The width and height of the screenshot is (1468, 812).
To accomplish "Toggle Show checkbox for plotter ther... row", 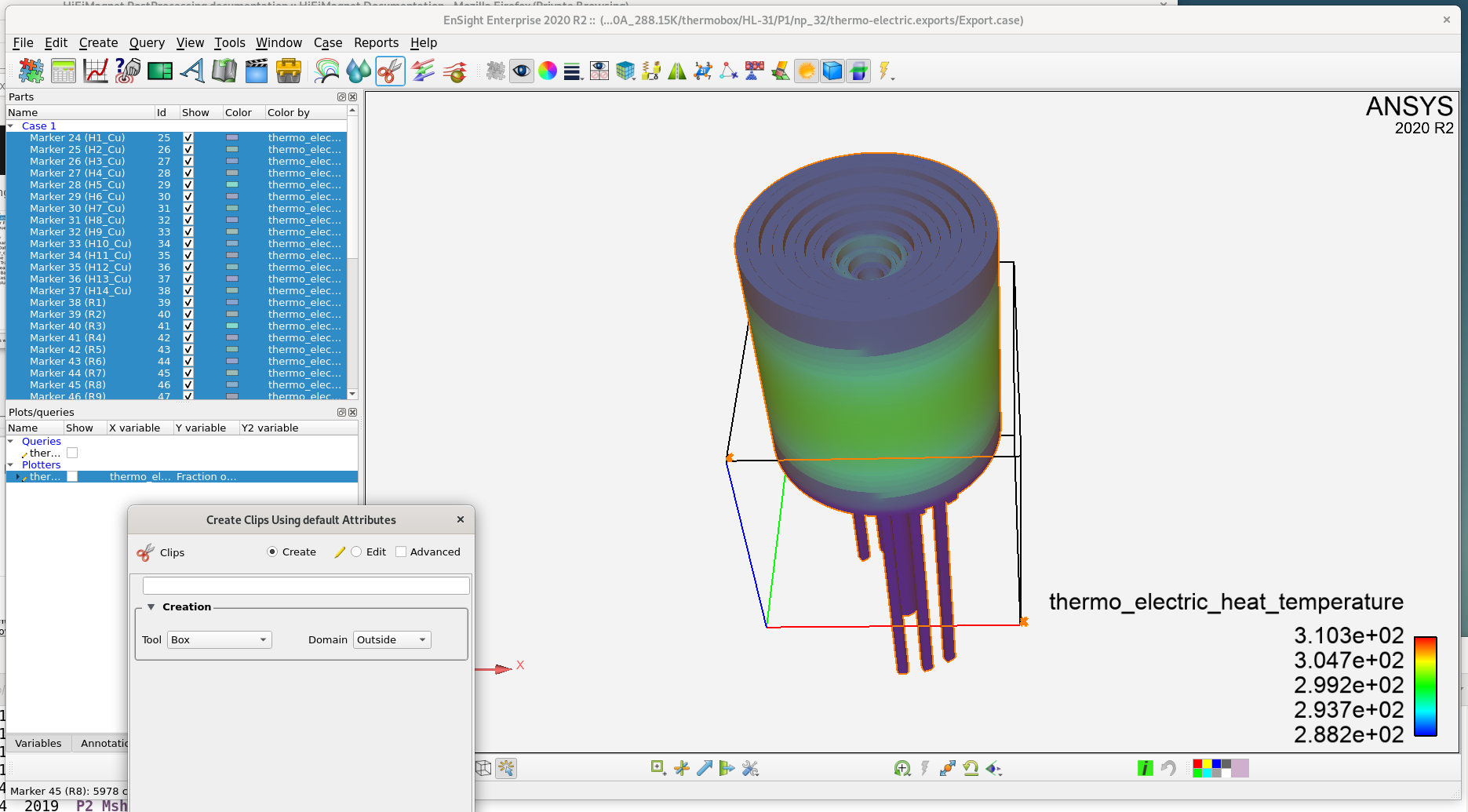I will click(72, 476).
